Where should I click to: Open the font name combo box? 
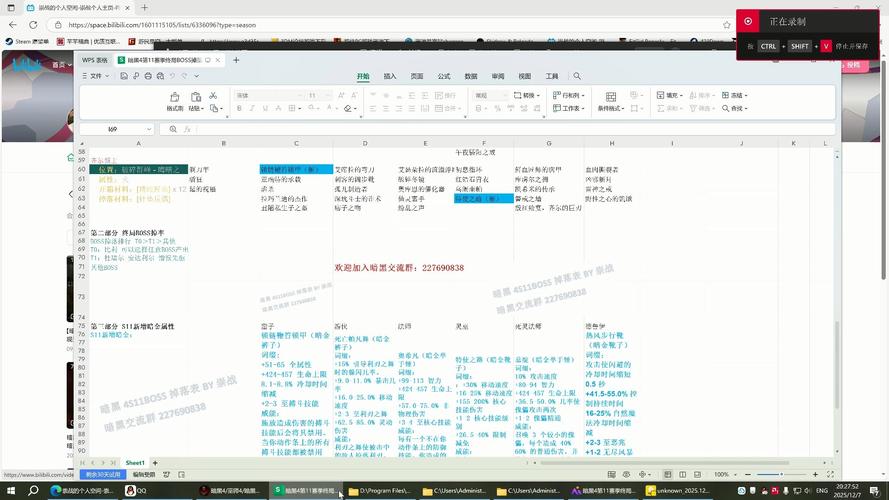[267, 95]
